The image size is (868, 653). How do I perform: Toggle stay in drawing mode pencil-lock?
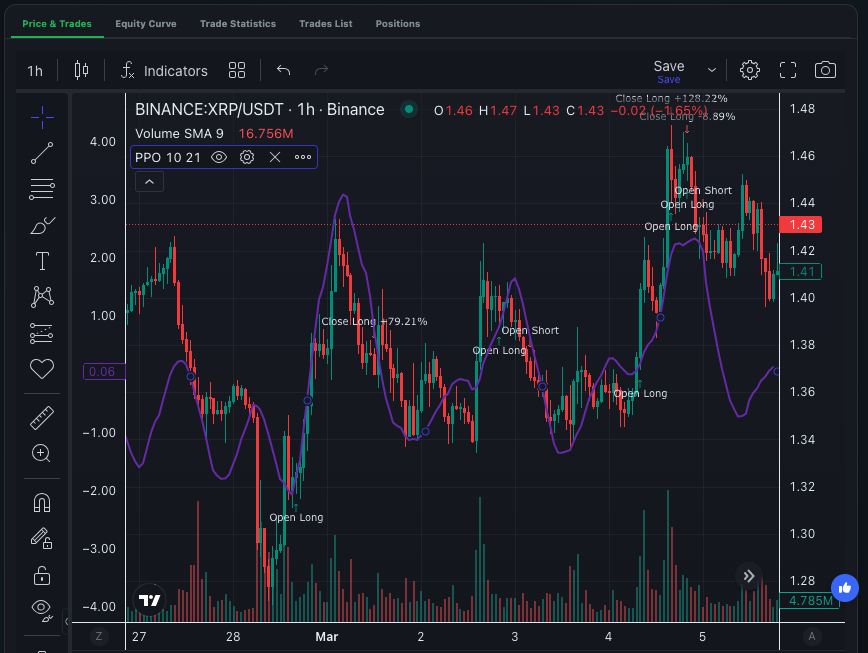(42, 538)
